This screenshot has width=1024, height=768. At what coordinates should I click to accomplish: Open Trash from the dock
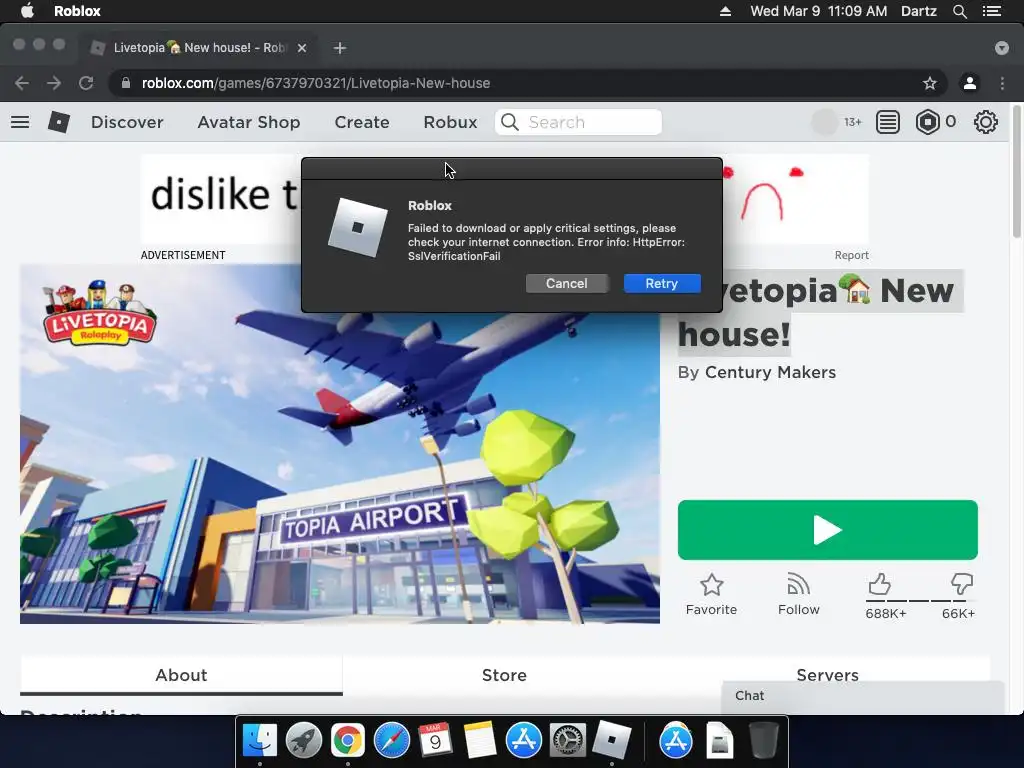(763, 740)
